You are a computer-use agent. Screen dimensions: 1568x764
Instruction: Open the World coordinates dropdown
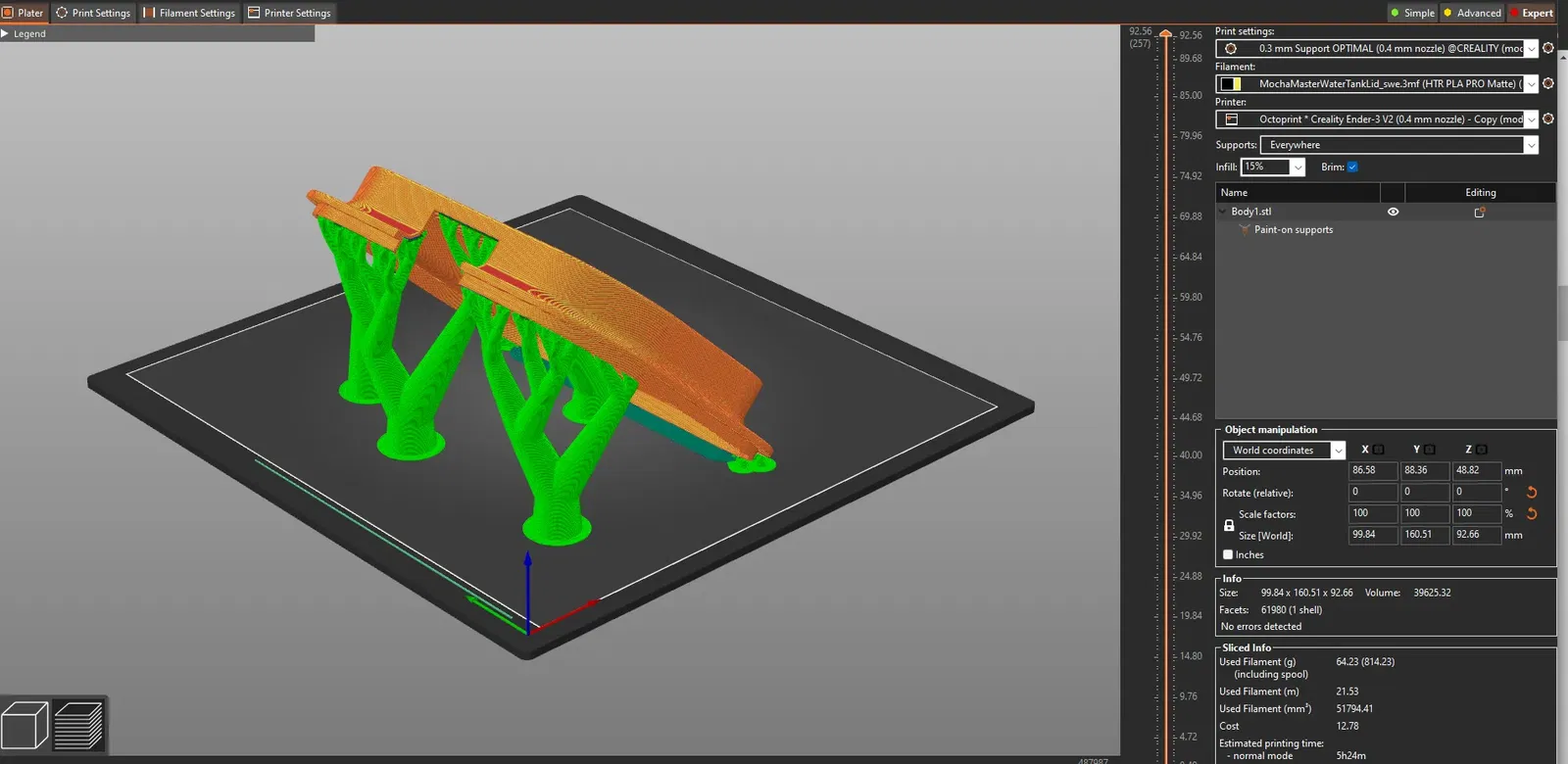pyautogui.click(x=1284, y=451)
